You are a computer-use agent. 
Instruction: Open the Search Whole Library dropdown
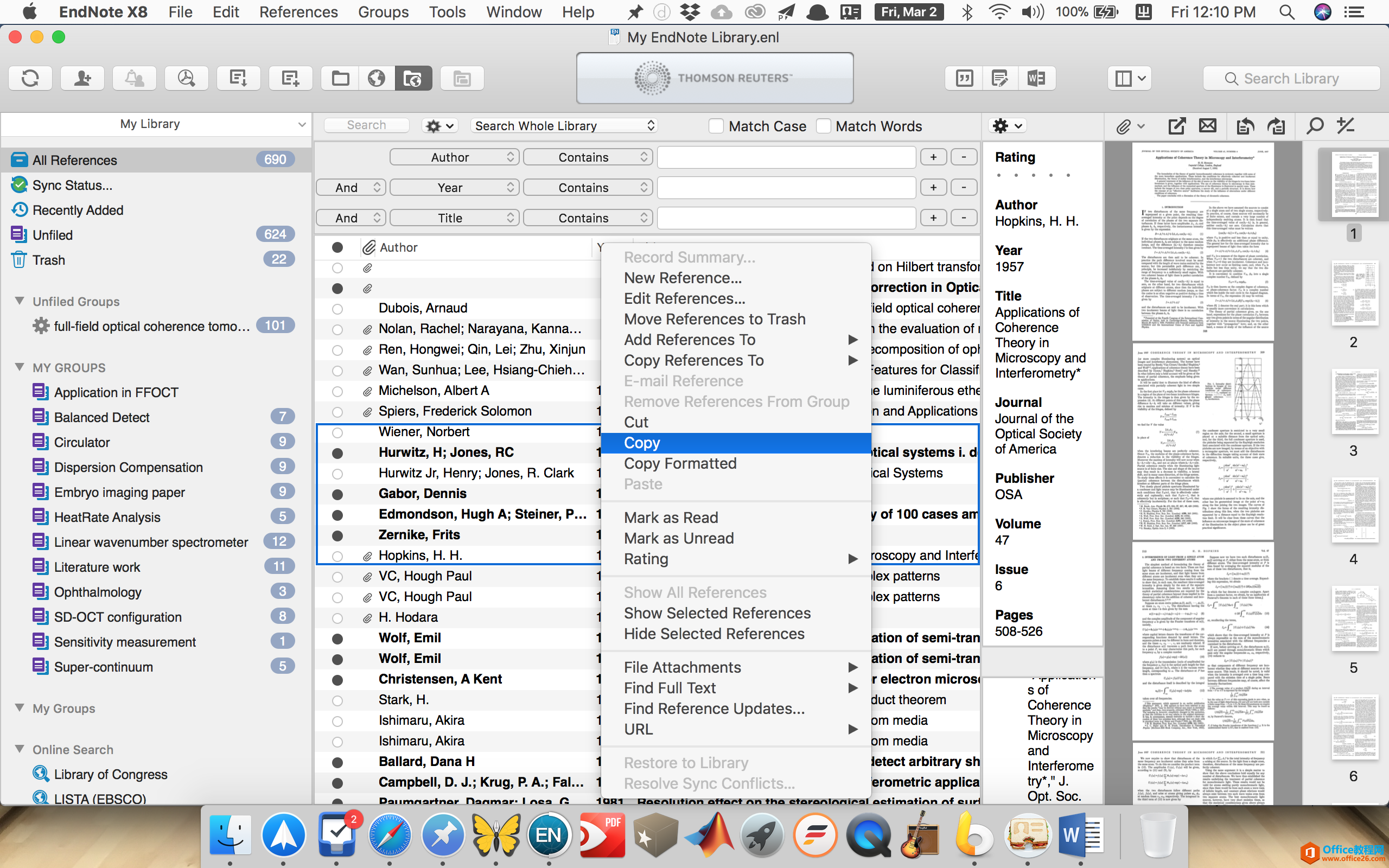coord(564,126)
